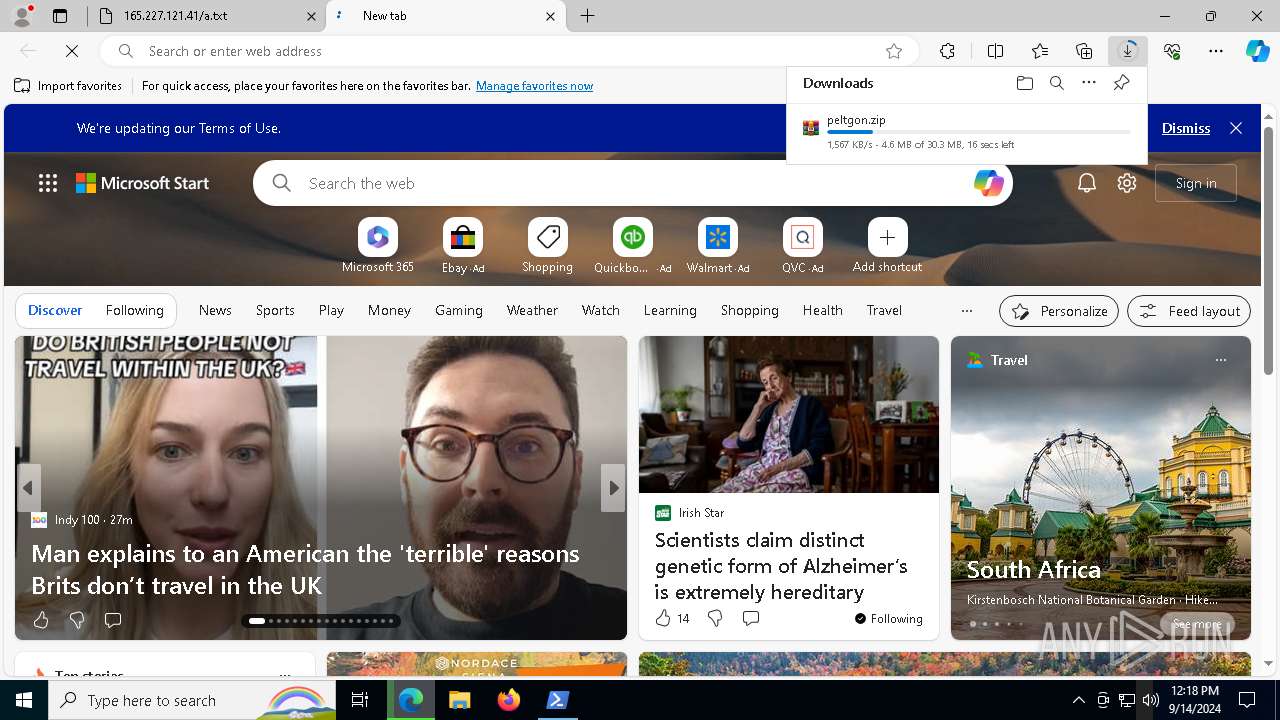Open the tab actions menu icon
Viewport: 1280px width, 720px height.
click(60, 16)
